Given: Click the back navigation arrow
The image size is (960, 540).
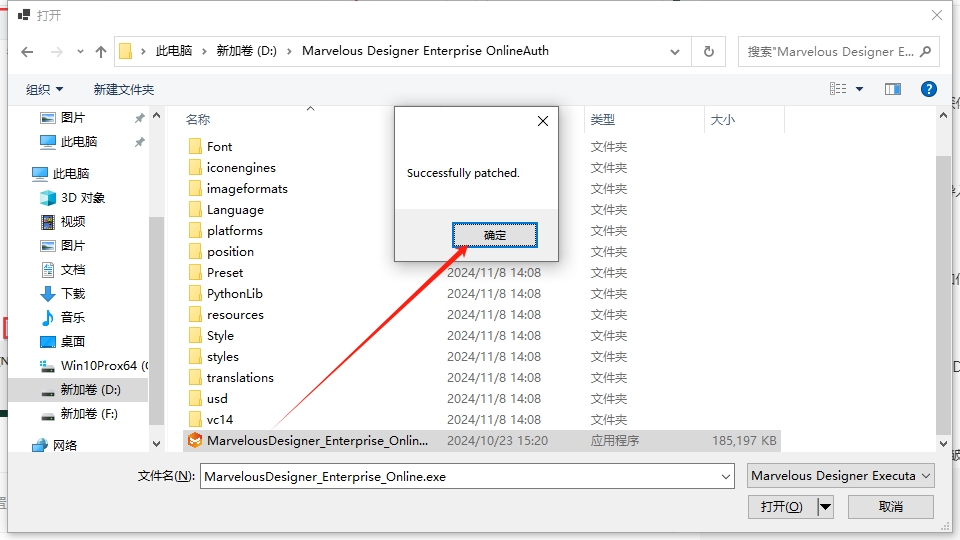Looking at the screenshot, I should click(28, 51).
